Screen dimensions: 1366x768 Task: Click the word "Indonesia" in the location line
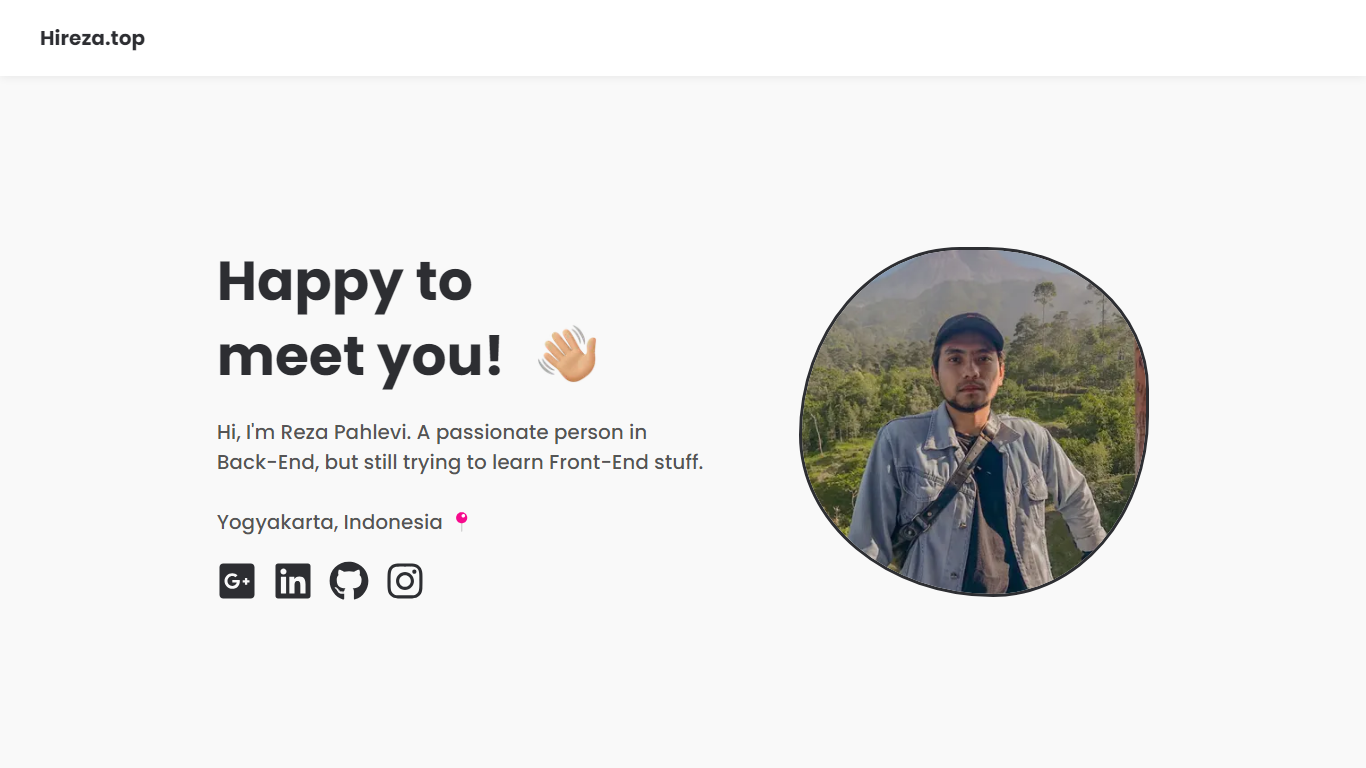pyautogui.click(x=393, y=522)
